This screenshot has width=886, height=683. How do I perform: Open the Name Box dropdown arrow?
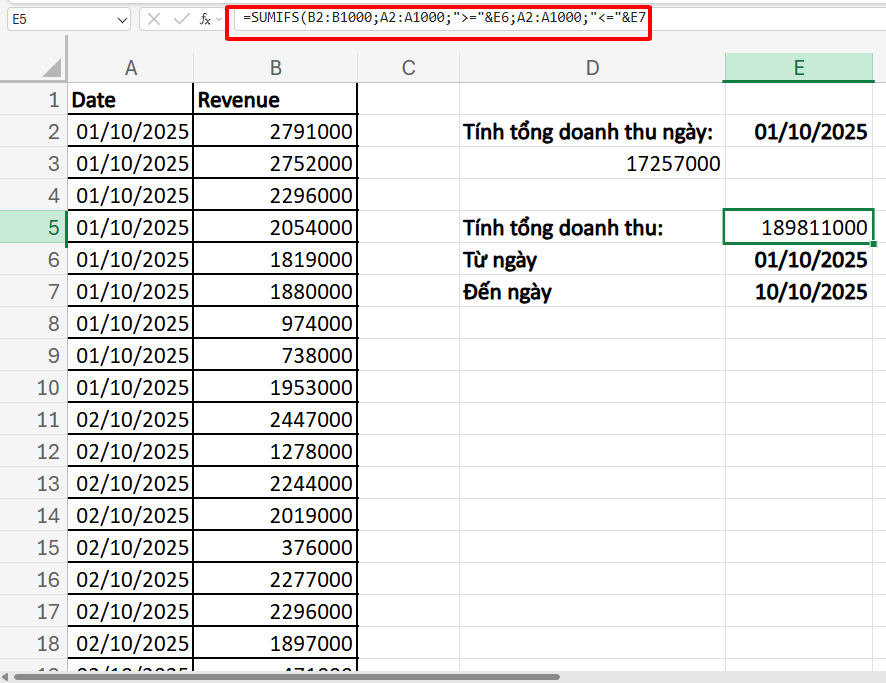pyautogui.click(x=122, y=19)
